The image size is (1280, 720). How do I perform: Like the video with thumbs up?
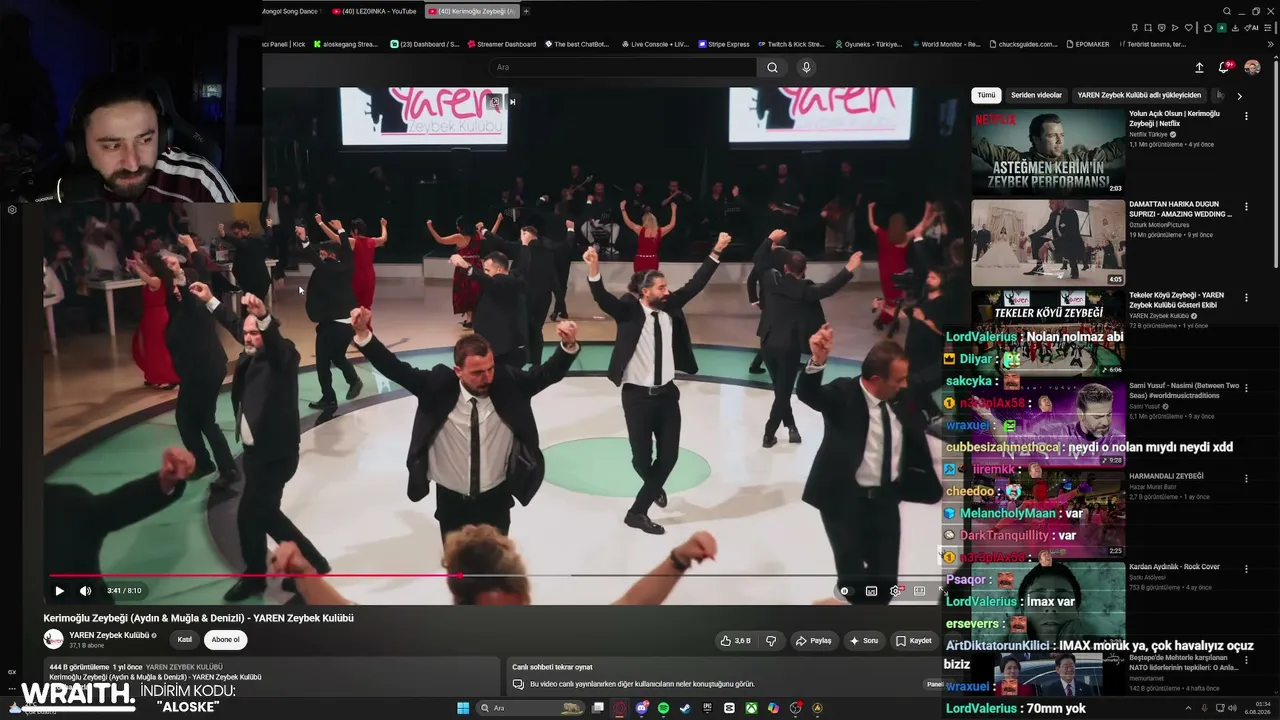735,641
